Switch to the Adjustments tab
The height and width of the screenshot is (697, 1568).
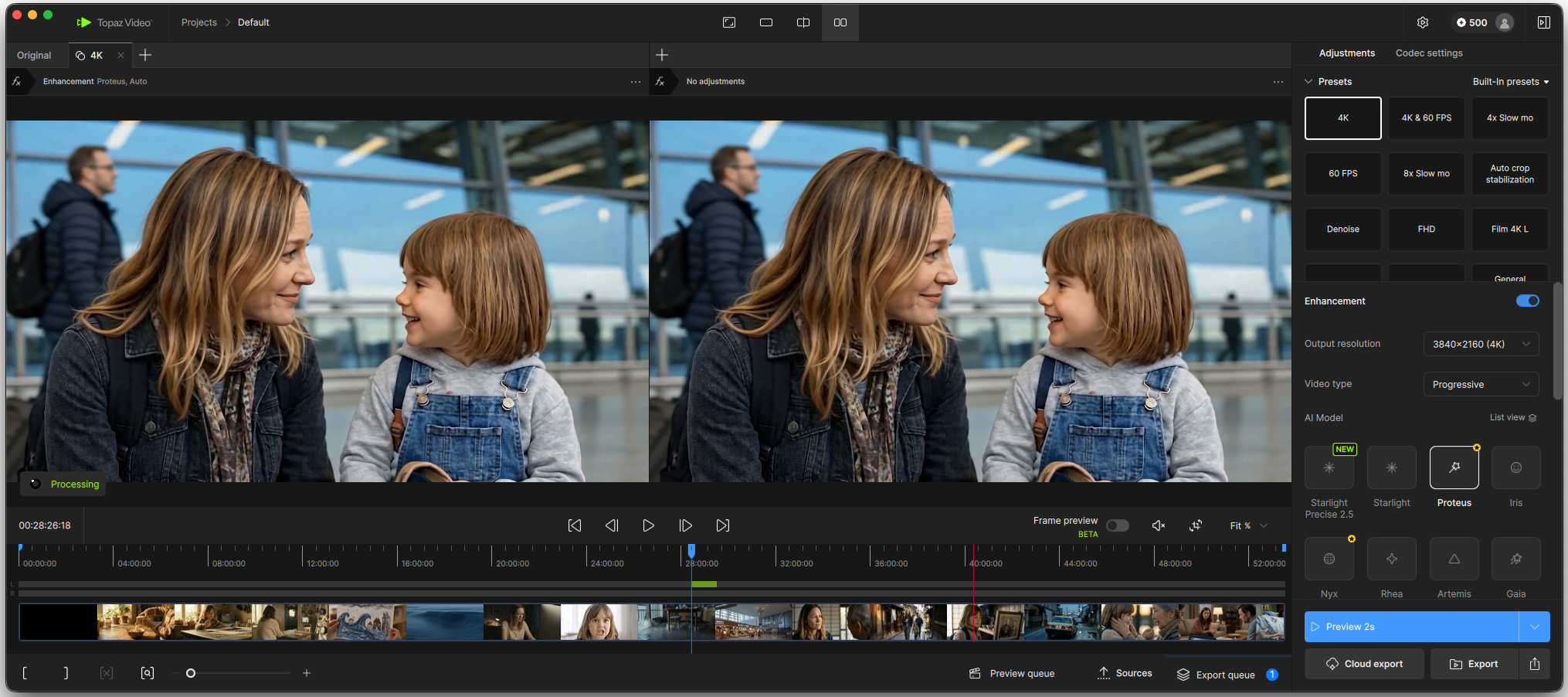[1347, 53]
